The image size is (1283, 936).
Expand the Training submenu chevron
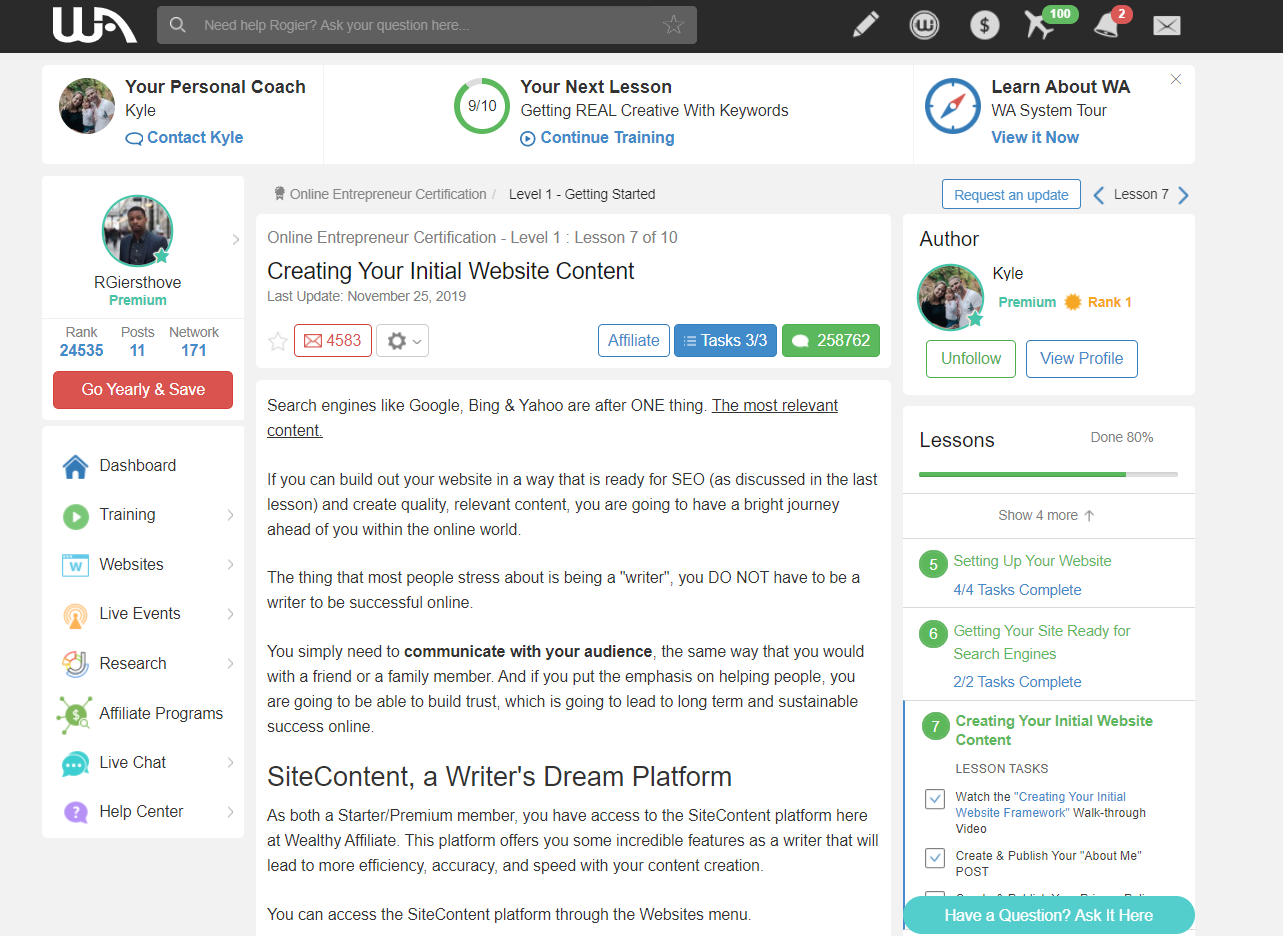click(230, 515)
